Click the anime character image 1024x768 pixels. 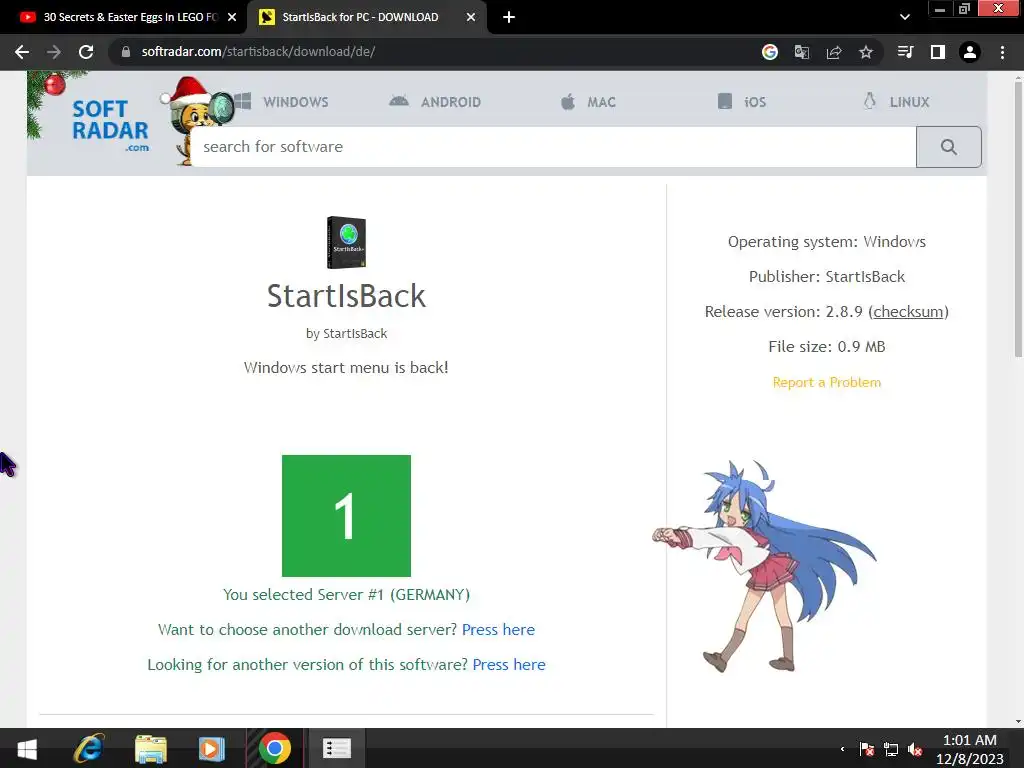click(x=765, y=566)
